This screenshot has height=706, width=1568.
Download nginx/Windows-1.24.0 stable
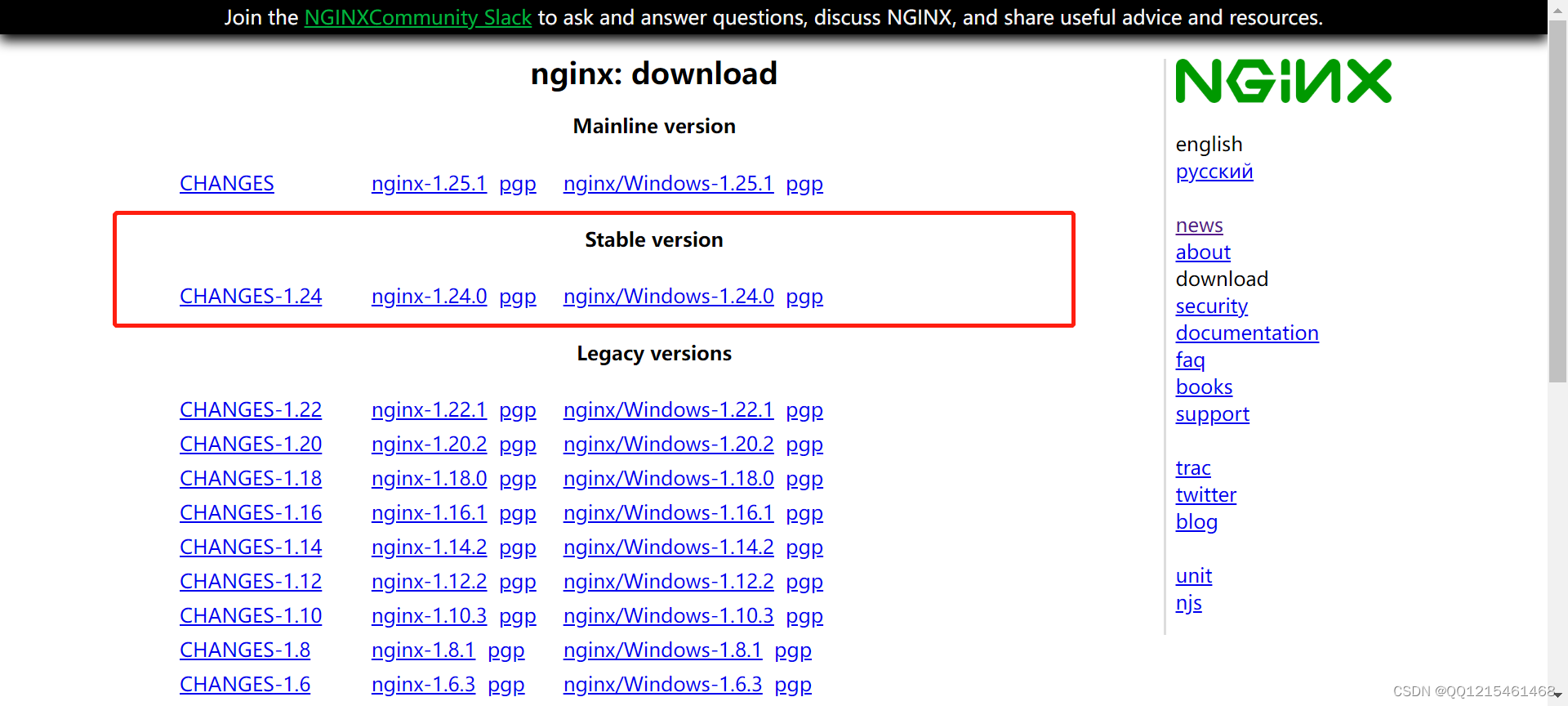pyautogui.click(x=668, y=296)
